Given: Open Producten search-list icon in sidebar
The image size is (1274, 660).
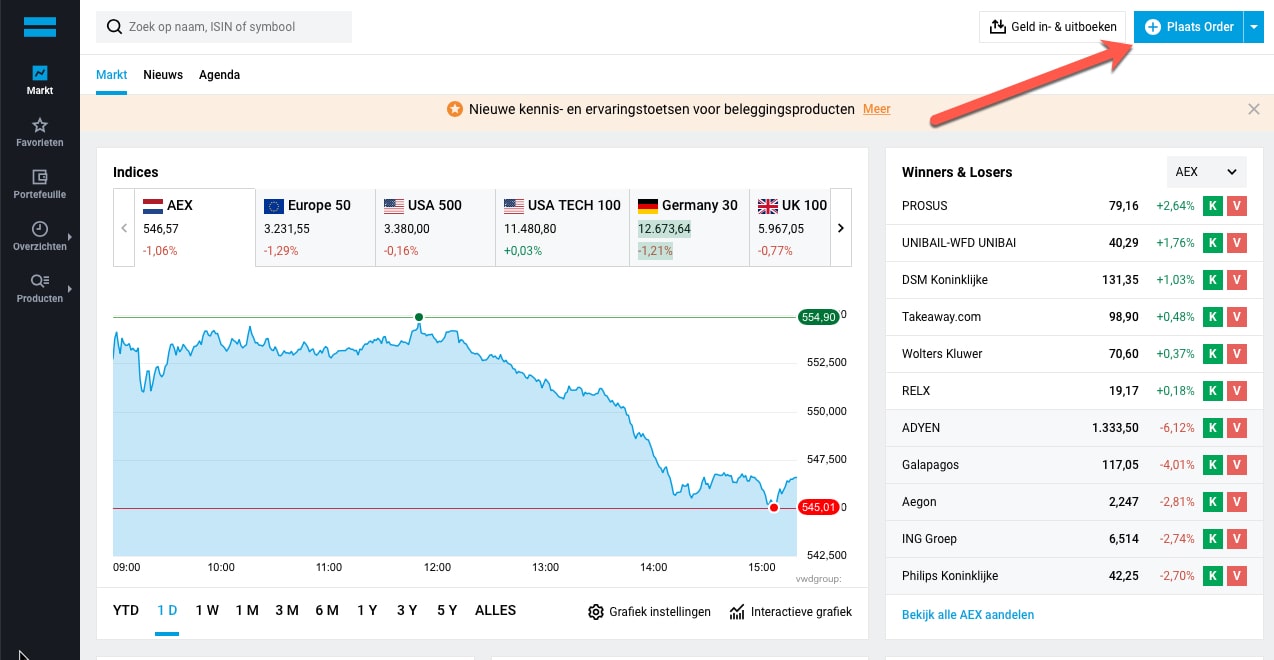Looking at the screenshot, I should (x=40, y=281).
